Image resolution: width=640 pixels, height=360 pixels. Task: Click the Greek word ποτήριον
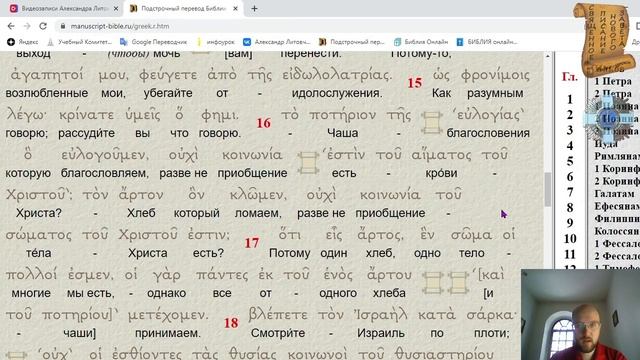coord(342,115)
